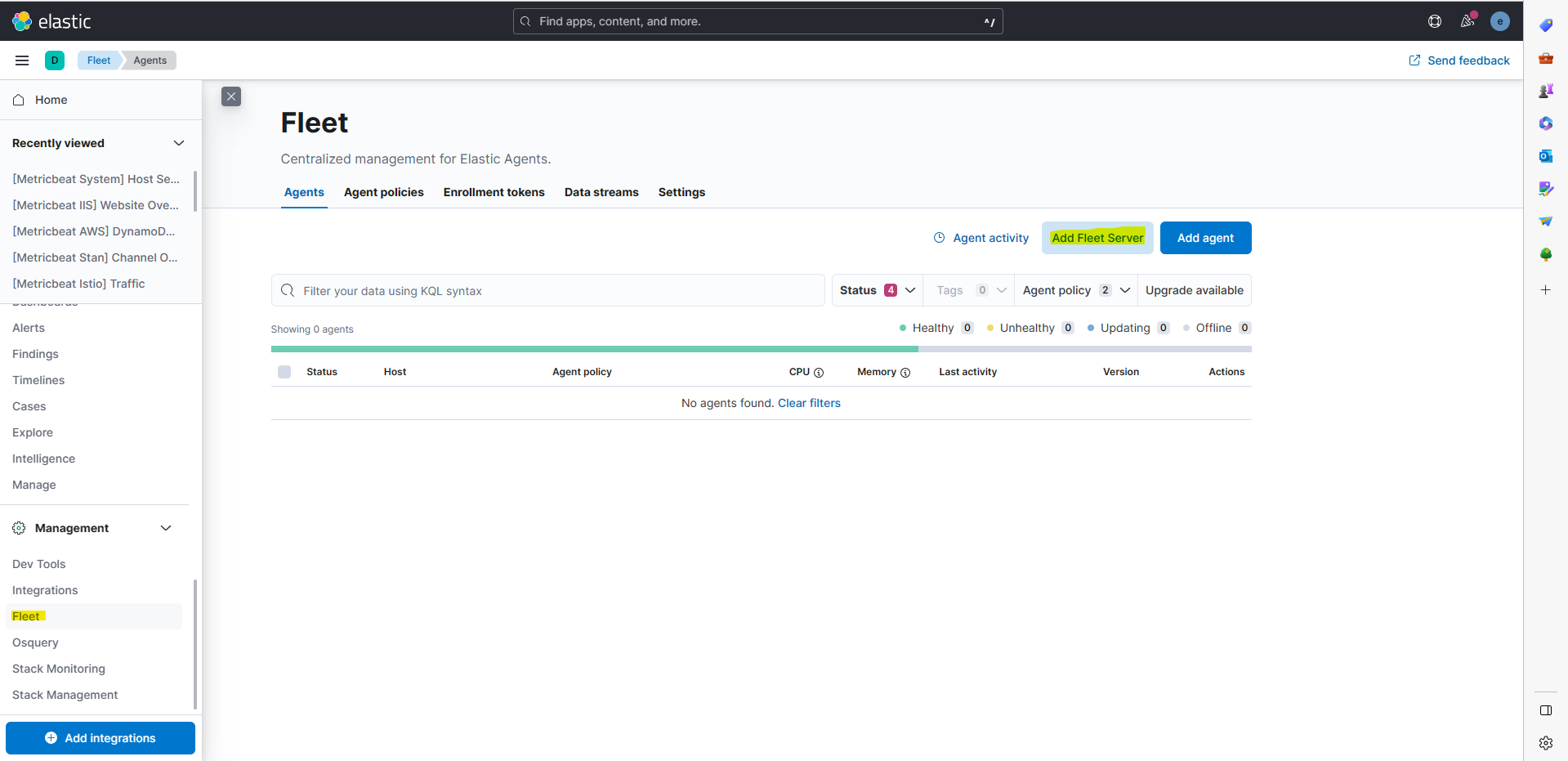Click the Clear filters link
Screen dimensions: 1568x761
[x=809, y=403]
